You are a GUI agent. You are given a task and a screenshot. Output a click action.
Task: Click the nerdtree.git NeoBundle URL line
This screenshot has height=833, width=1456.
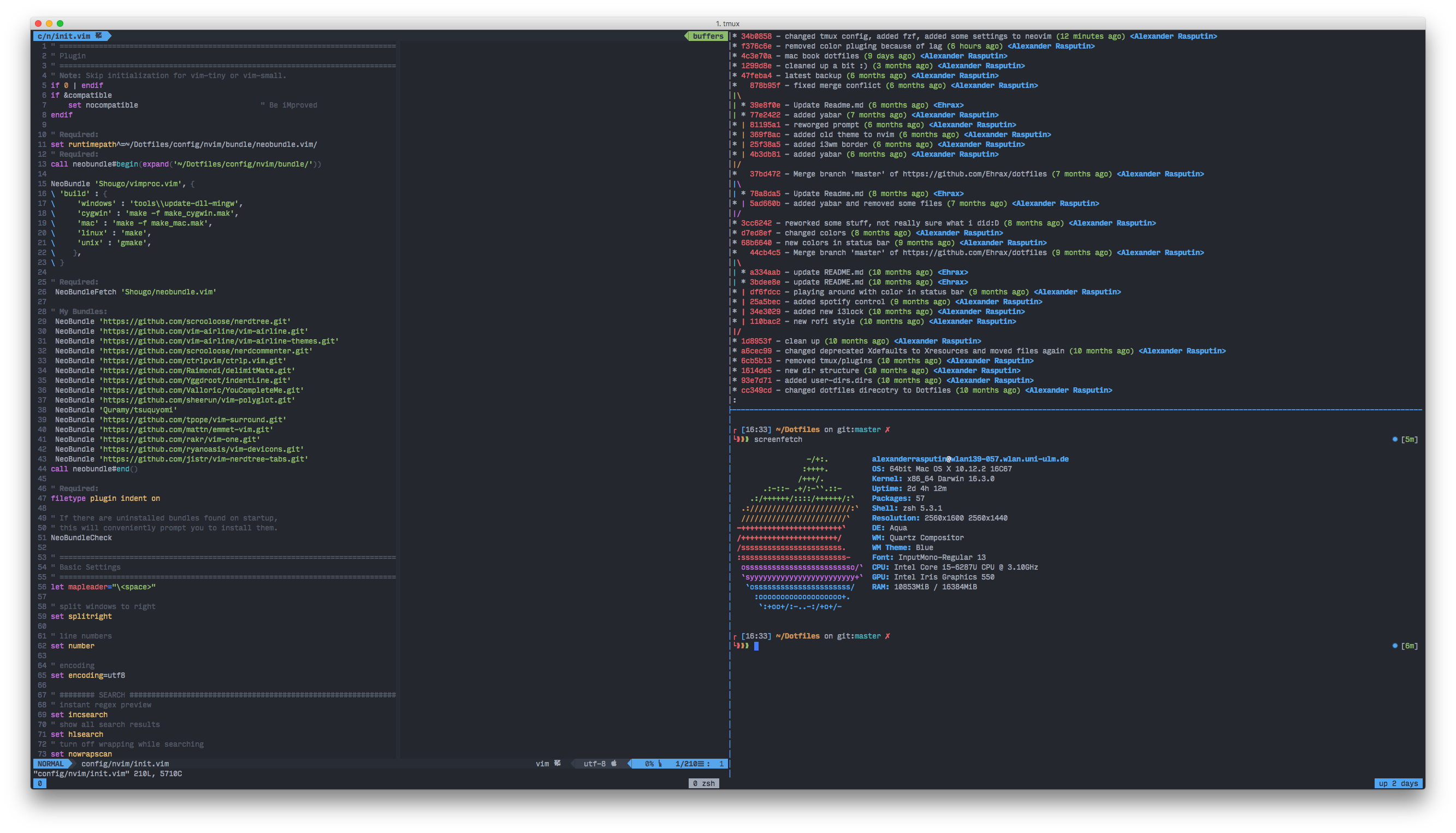pyautogui.click(x=173, y=322)
